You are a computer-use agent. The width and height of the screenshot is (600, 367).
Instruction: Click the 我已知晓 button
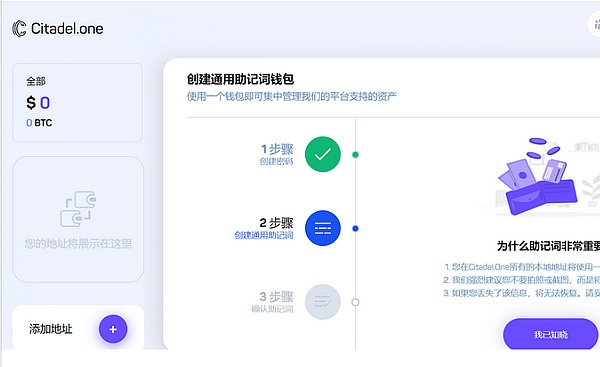(x=551, y=335)
